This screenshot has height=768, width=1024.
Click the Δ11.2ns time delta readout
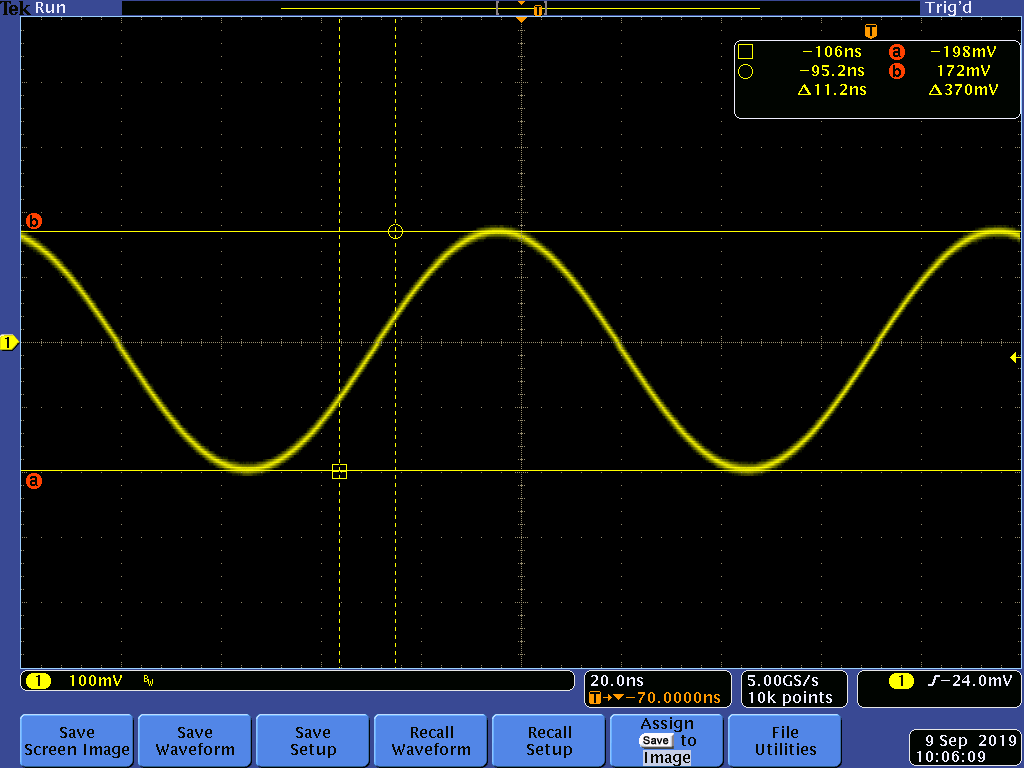[832, 89]
